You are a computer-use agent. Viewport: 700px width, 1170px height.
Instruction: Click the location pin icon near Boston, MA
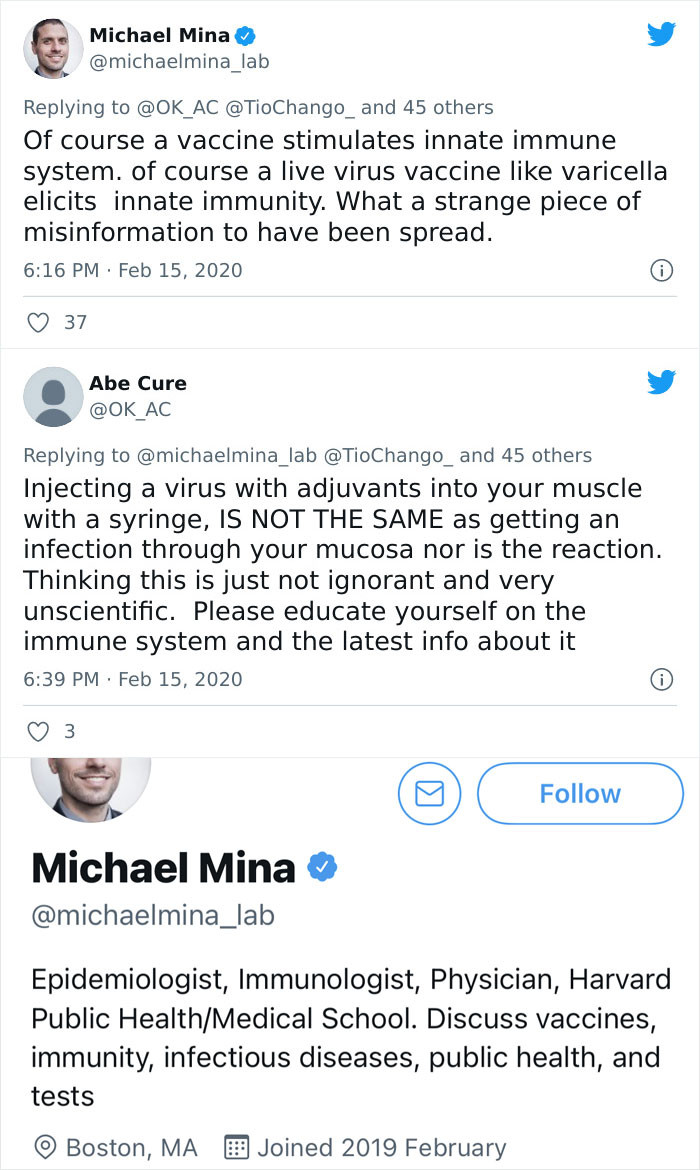point(41,1147)
